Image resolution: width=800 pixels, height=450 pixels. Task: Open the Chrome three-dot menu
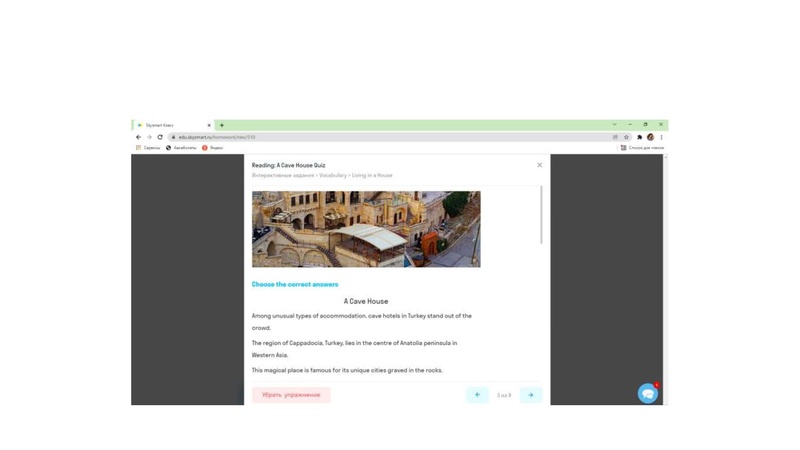point(661,137)
